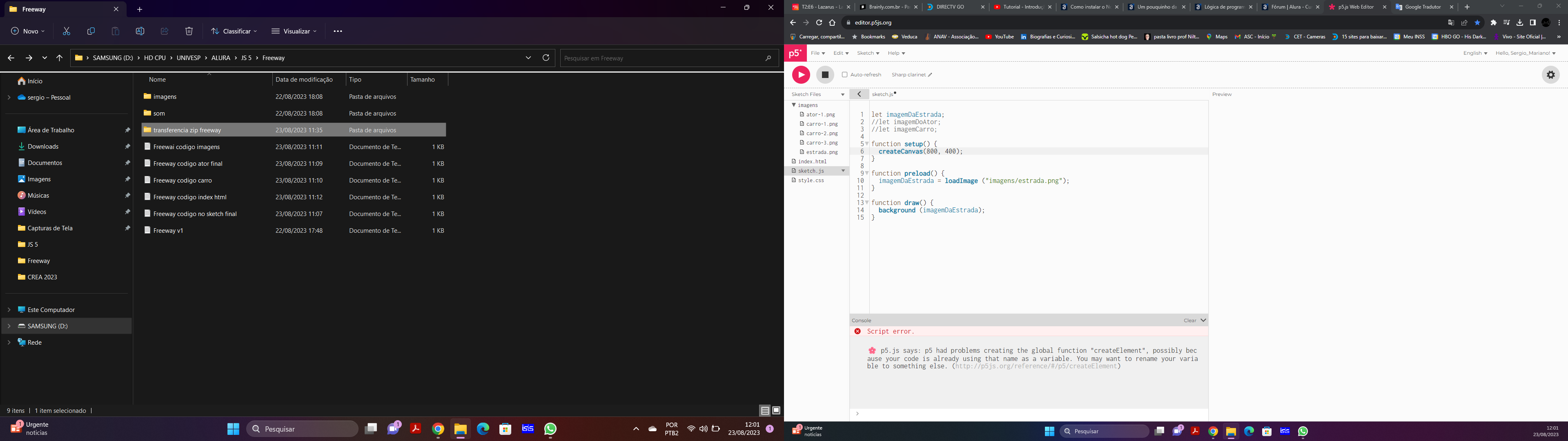Run the sketch with the pink play button

point(800,74)
